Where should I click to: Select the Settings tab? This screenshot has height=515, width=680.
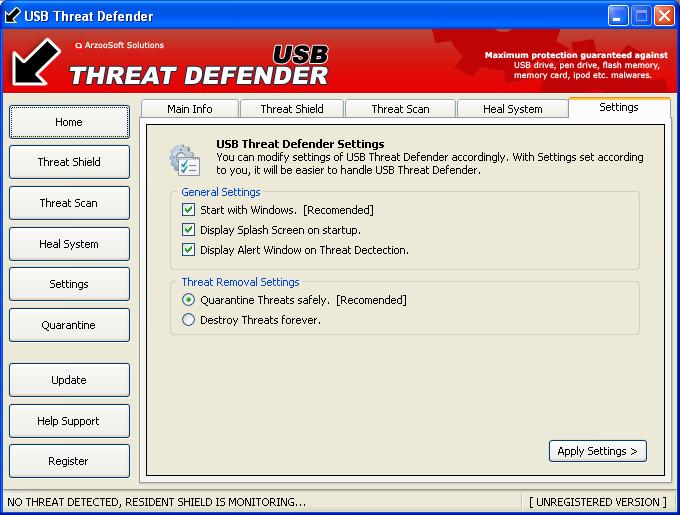tap(619, 107)
